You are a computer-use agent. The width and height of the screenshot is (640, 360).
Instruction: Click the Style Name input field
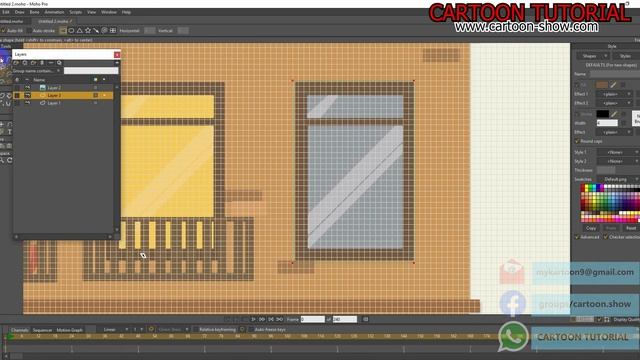615,74
